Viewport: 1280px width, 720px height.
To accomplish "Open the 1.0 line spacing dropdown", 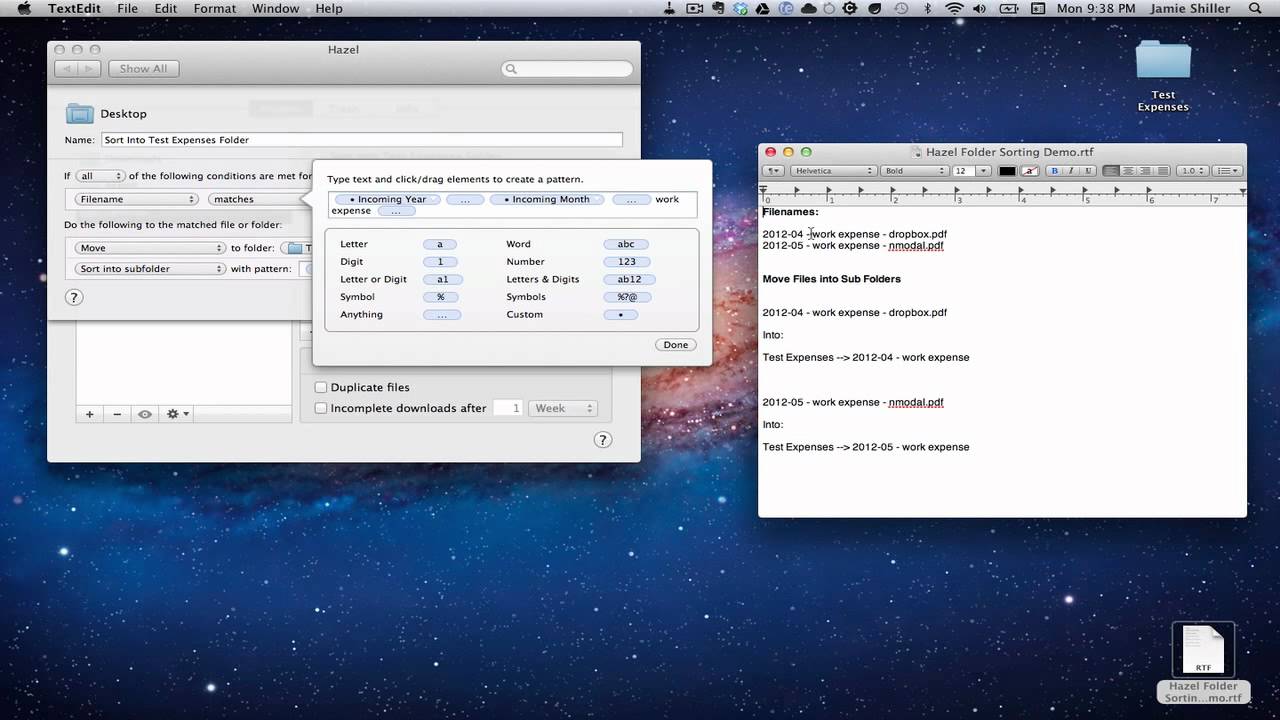I will (x=1192, y=171).
